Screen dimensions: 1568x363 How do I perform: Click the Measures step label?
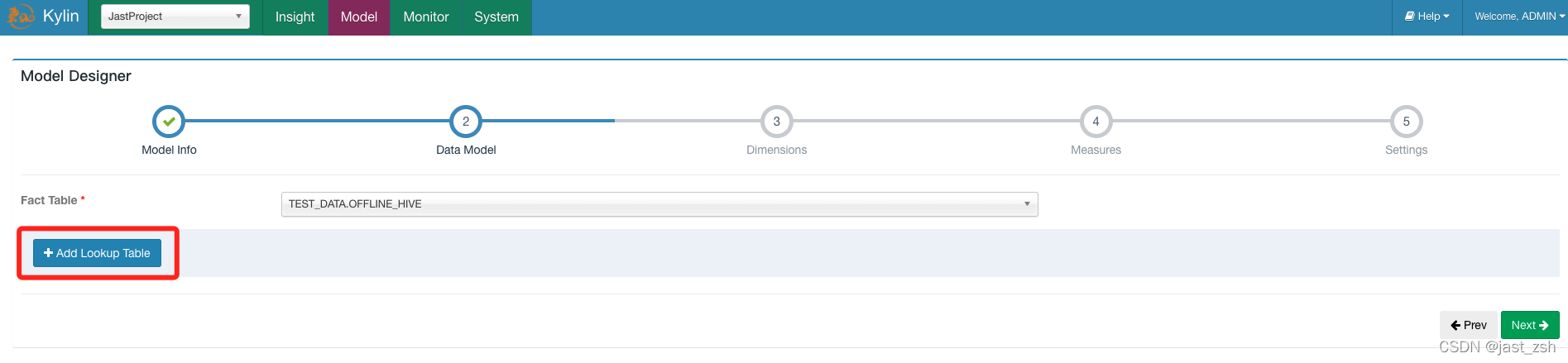tap(1096, 150)
